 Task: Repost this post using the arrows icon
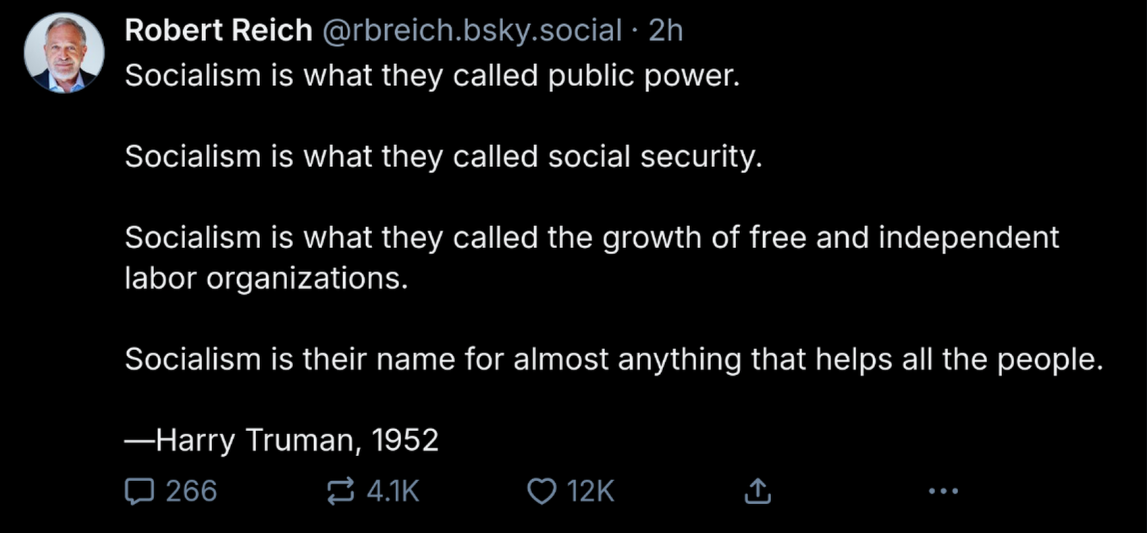tap(340, 491)
